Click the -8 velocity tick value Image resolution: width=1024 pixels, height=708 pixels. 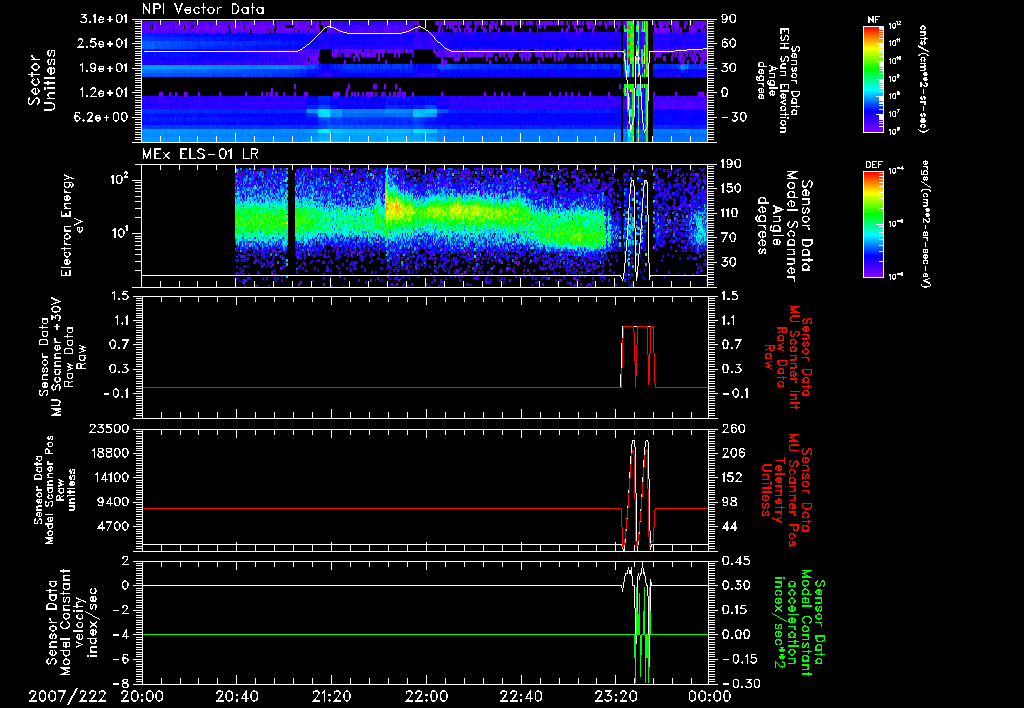coord(121,683)
